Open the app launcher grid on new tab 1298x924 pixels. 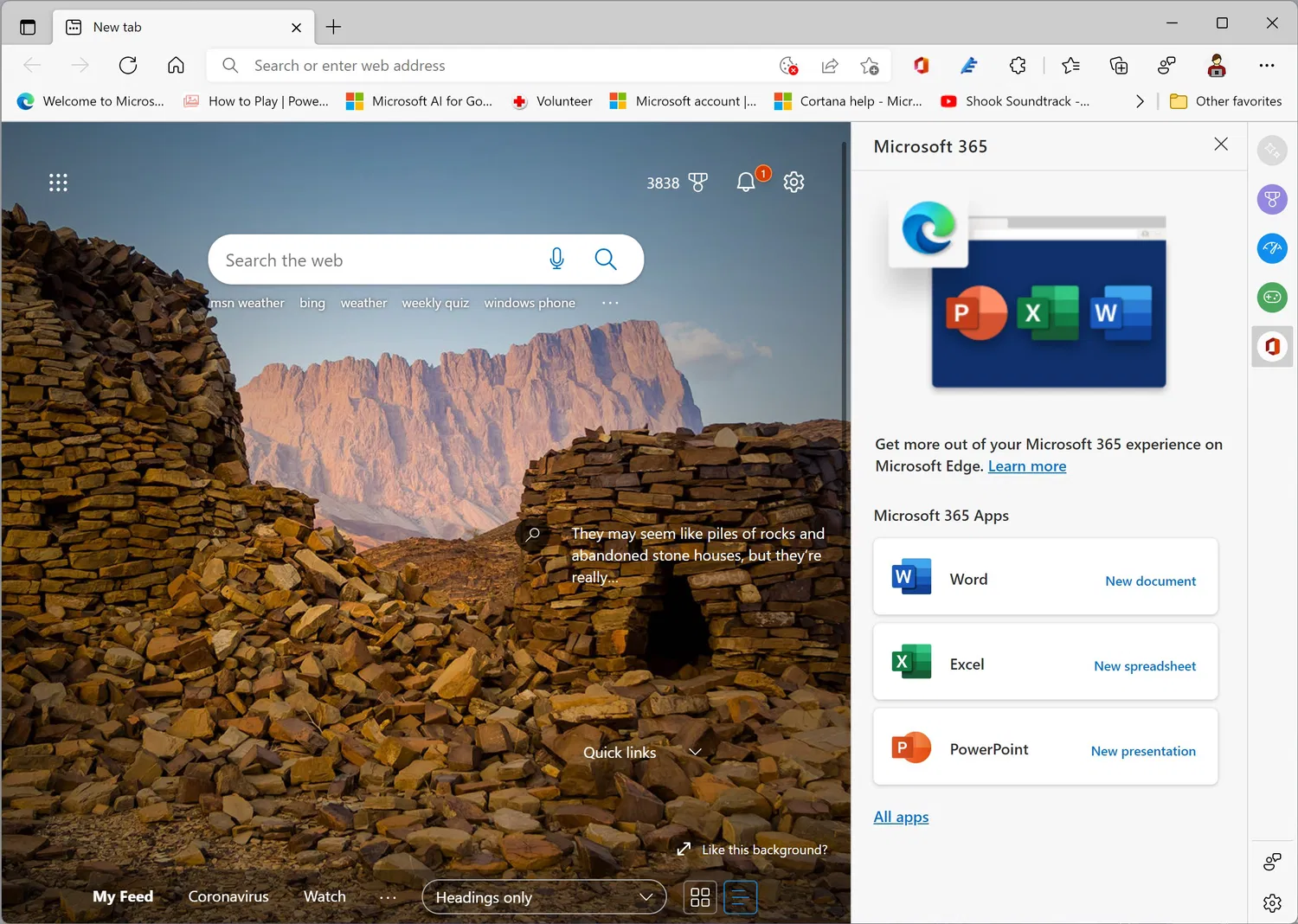58,183
